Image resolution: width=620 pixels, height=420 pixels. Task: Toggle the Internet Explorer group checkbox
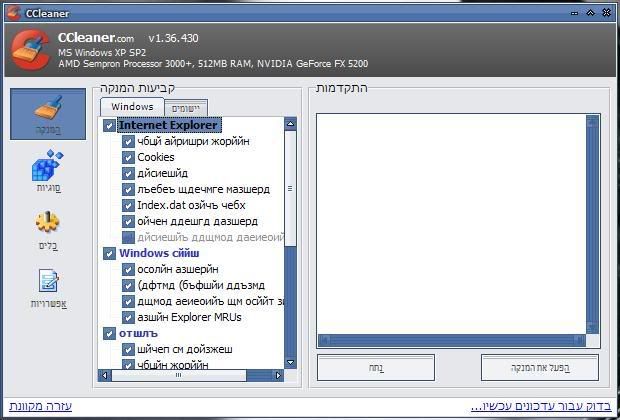pyautogui.click(x=110, y=126)
